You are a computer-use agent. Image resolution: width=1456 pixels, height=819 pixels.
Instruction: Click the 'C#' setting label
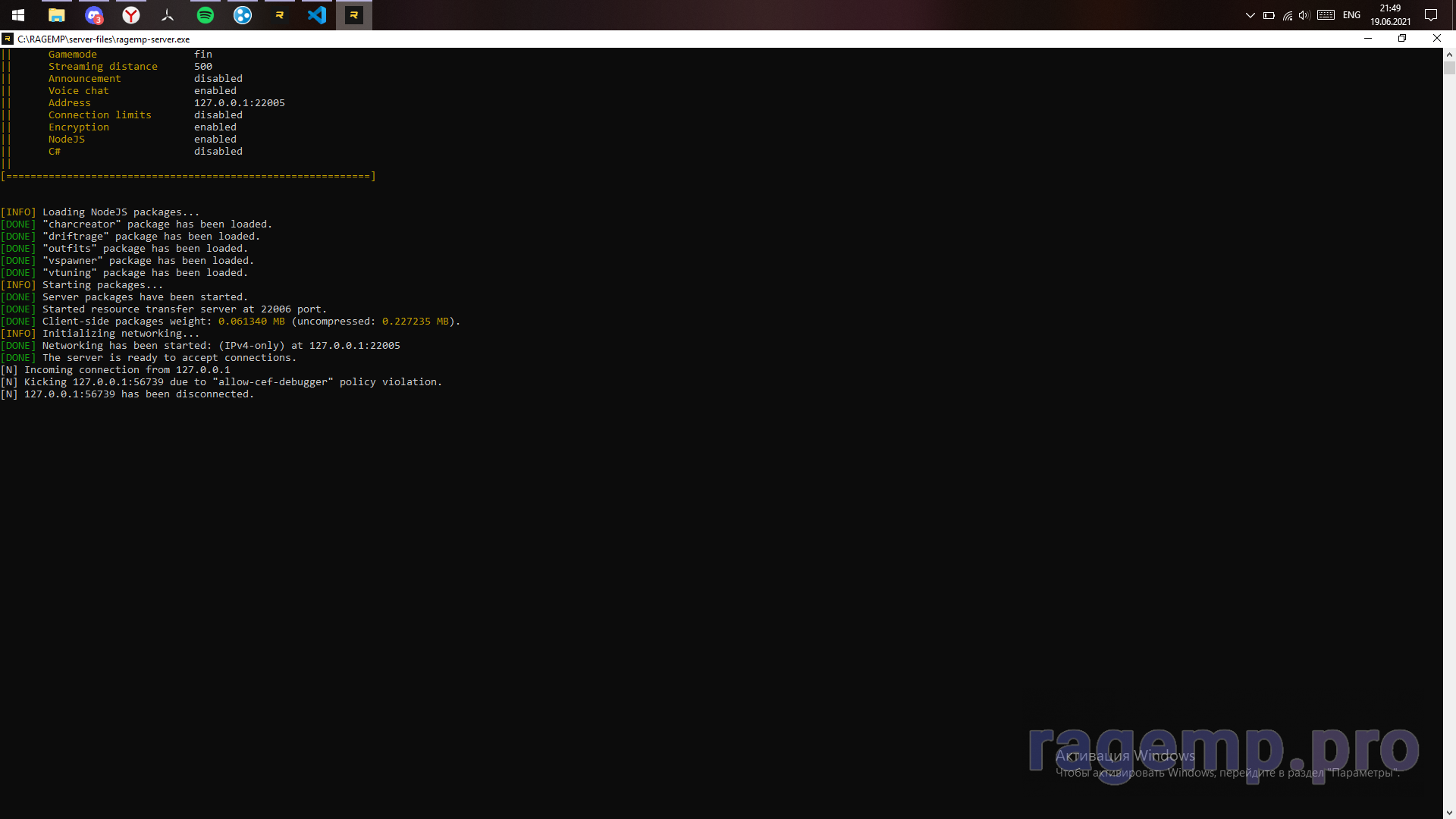[x=55, y=152]
